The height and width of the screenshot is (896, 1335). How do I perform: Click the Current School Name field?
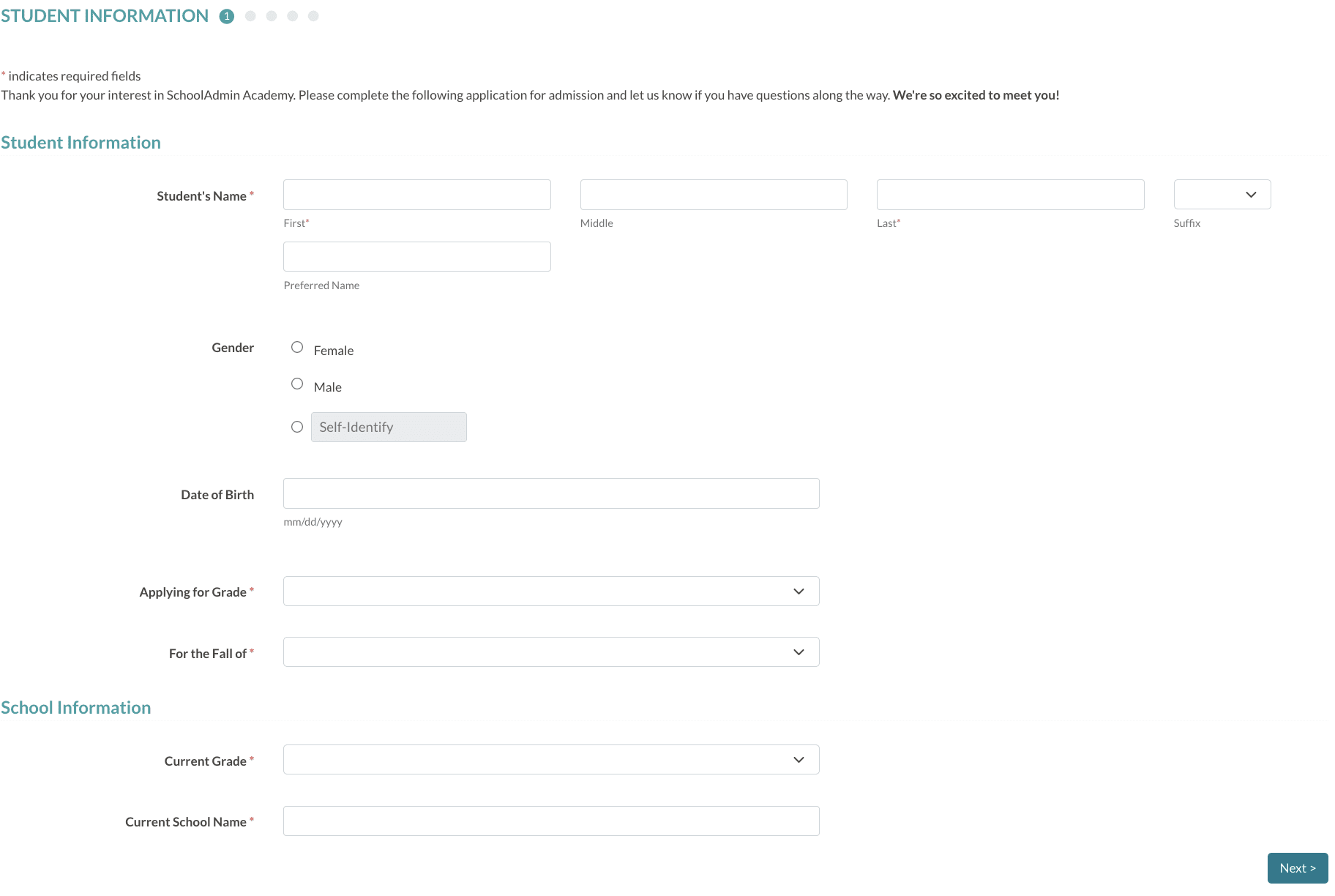pyautogui.click(x=551, y=821)
